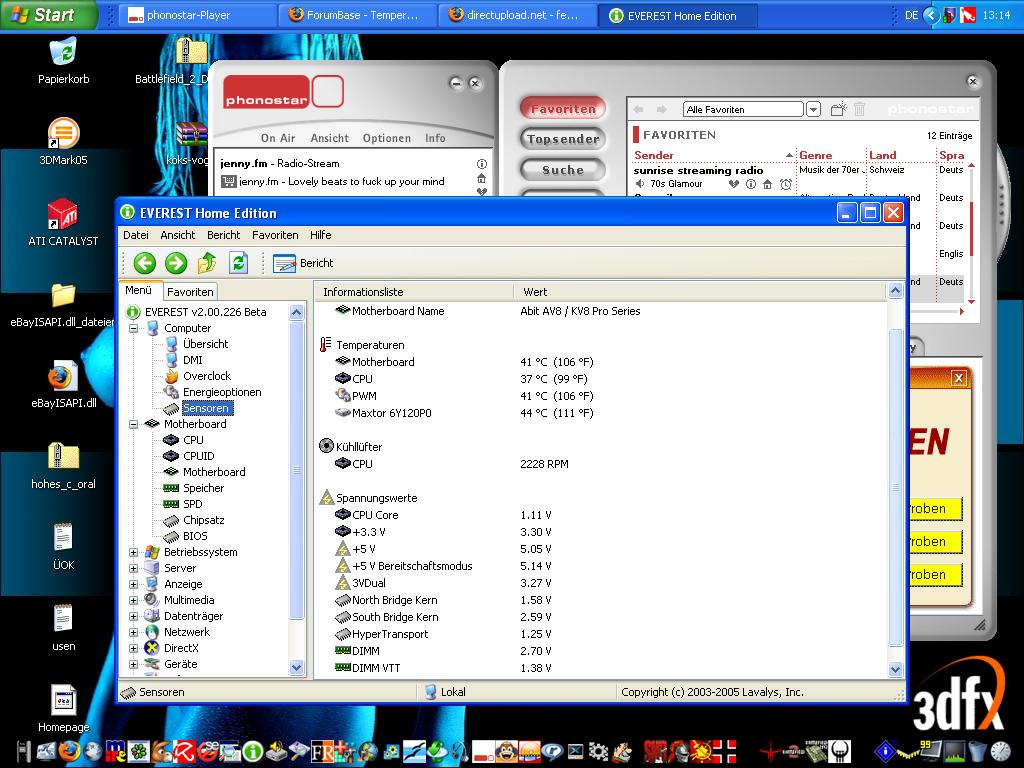Click the info list scroll up arrow
The image size is (1024, 768).
pos(895,291)
